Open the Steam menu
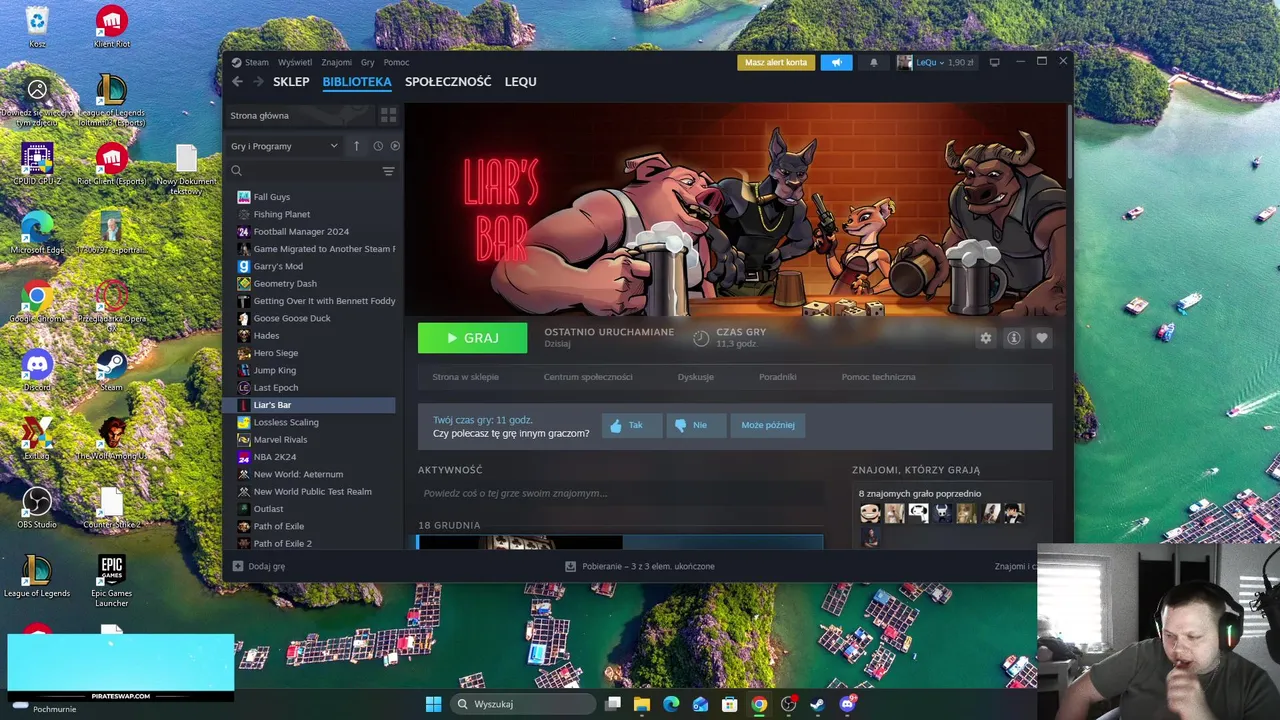The height and width of the screenshot is (720, 1280). (x=257, y=62)
